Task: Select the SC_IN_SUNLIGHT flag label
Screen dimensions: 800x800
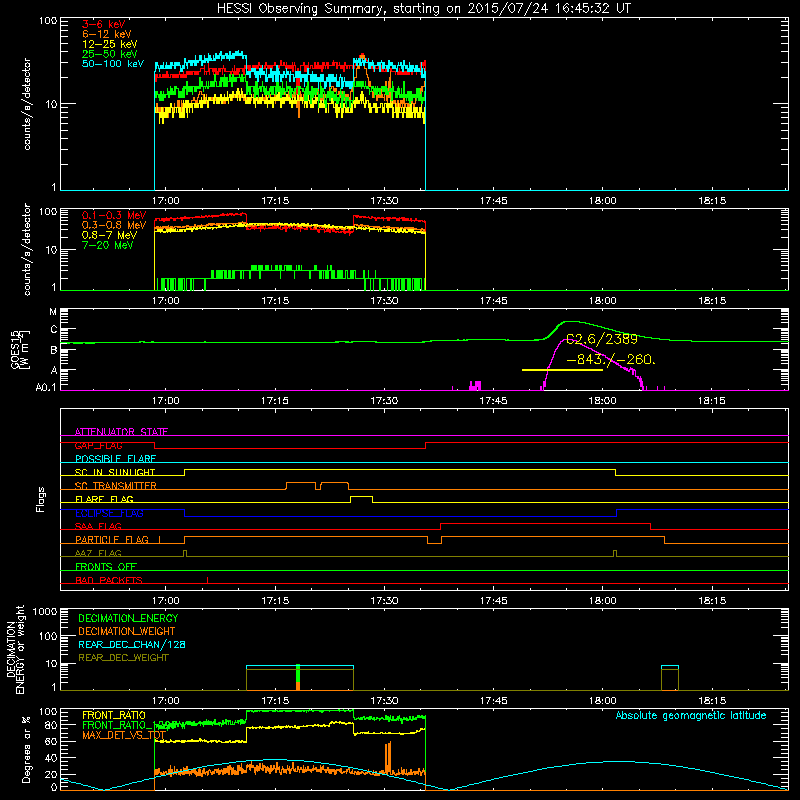Action: click(115, 472)
